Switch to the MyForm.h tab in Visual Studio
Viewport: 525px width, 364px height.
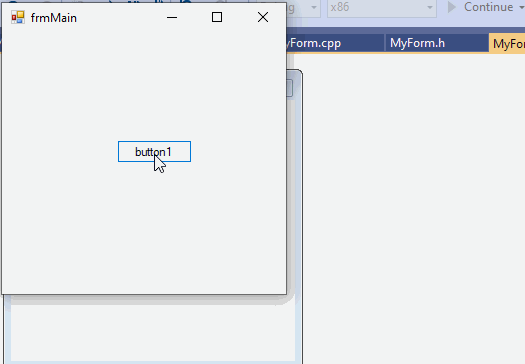tap(436, 43)
